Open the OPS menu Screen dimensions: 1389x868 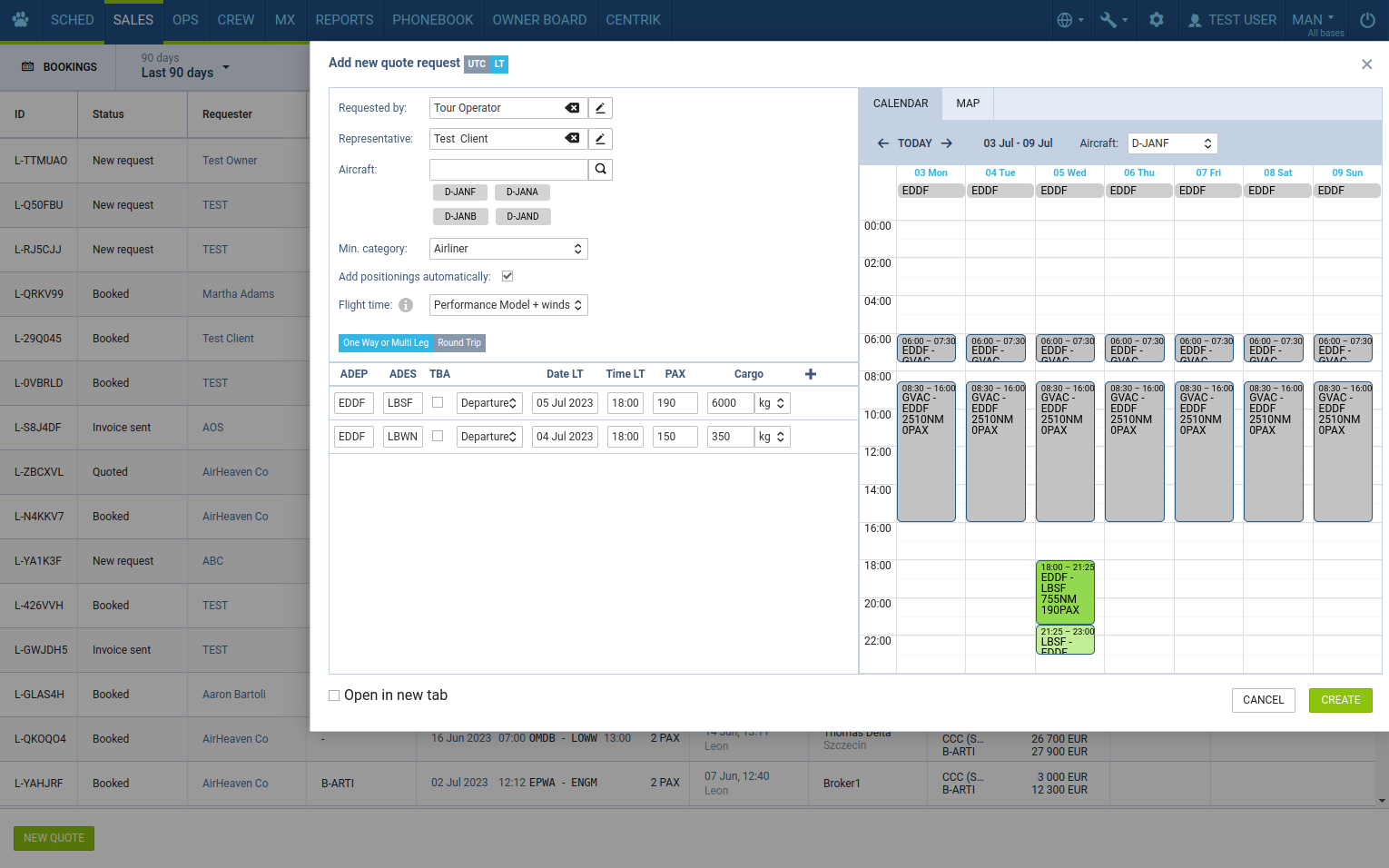click(x=185, y=20)
